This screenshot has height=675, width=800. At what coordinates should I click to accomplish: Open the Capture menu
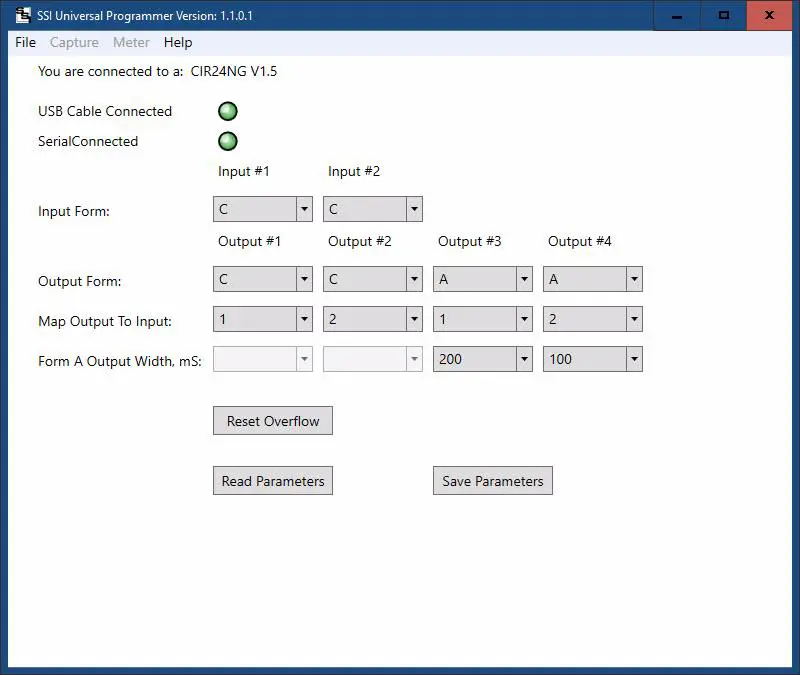pyautogui.click(x=74, y=42)
